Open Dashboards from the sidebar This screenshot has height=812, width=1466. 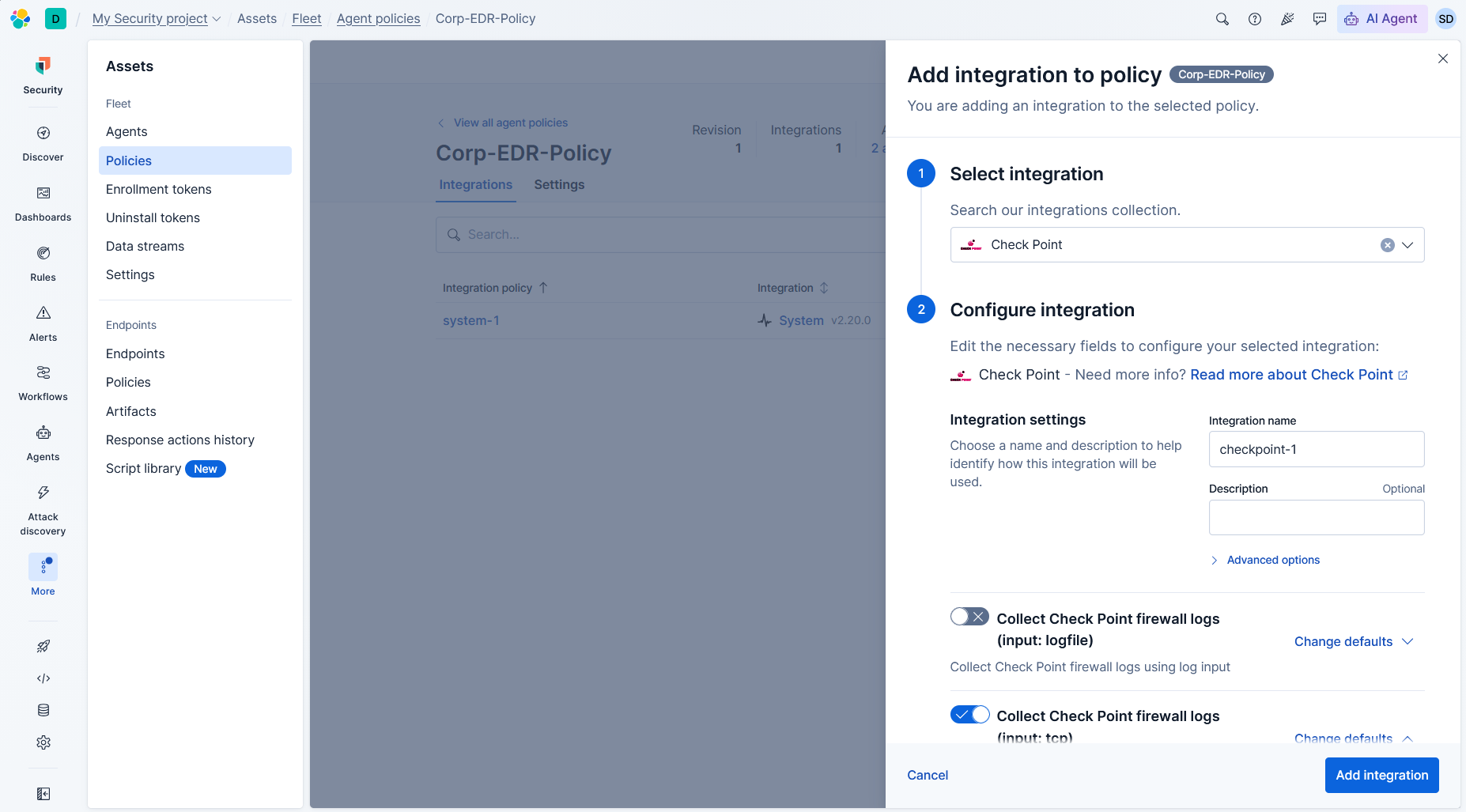click(x=43, y=203)
